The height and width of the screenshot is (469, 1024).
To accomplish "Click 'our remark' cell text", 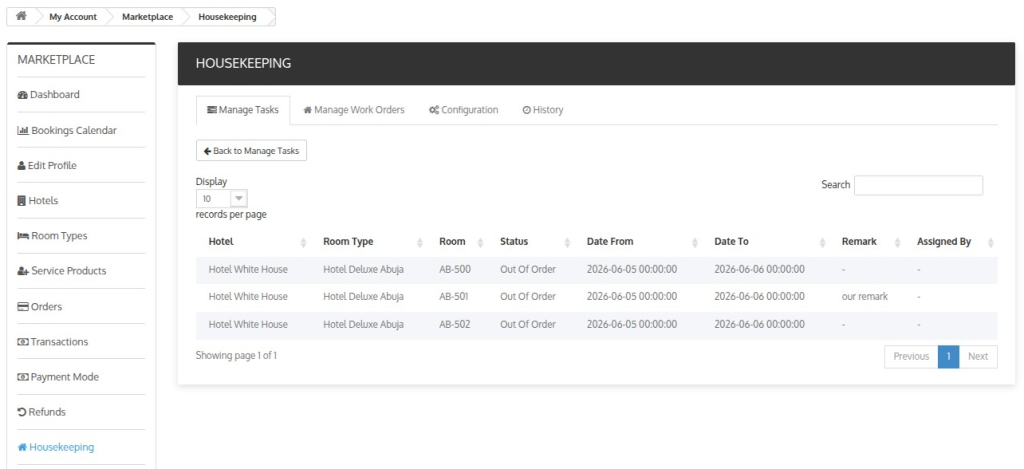I will point(865,297).
